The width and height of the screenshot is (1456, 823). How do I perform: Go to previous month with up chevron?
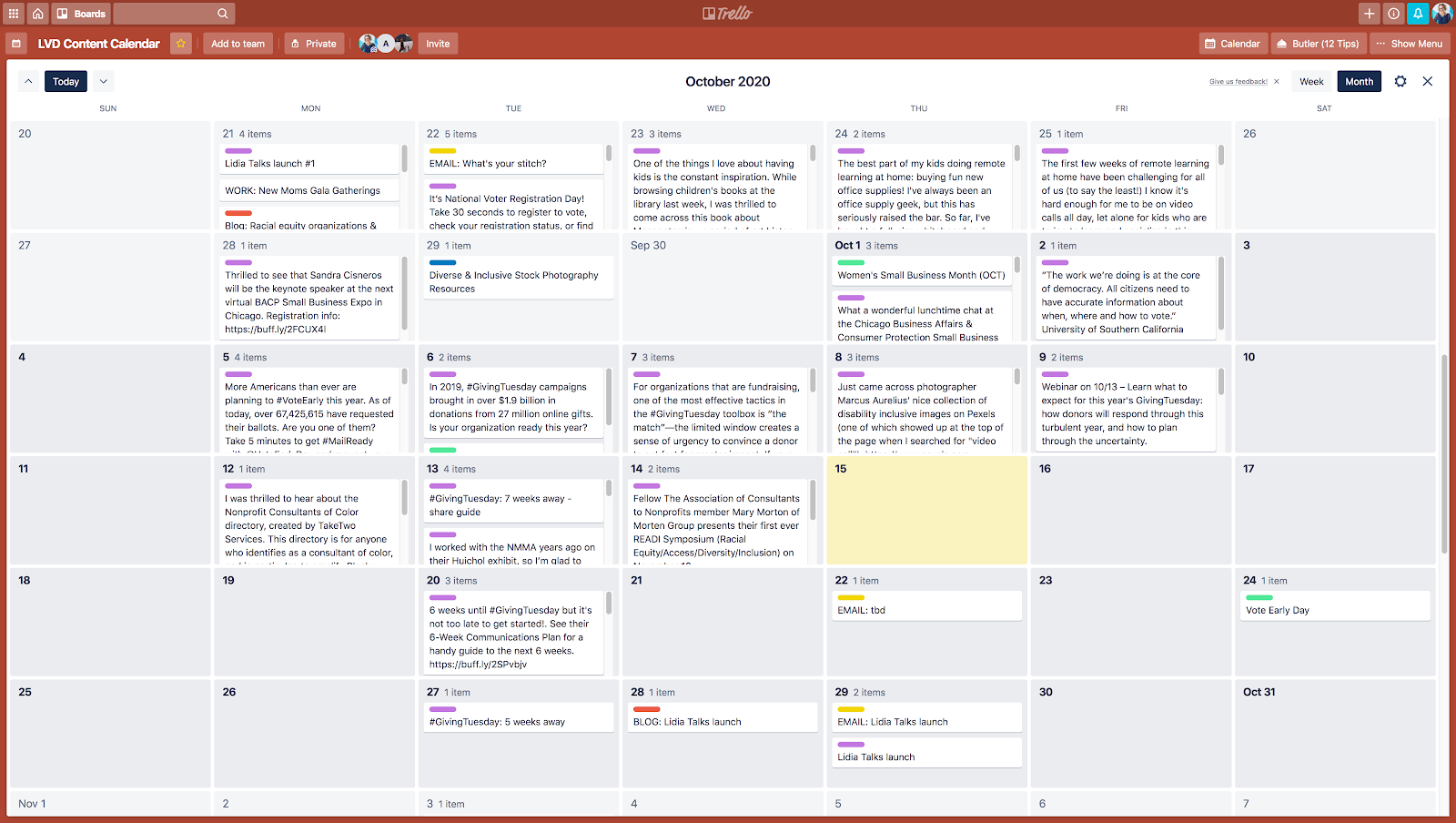28,82
